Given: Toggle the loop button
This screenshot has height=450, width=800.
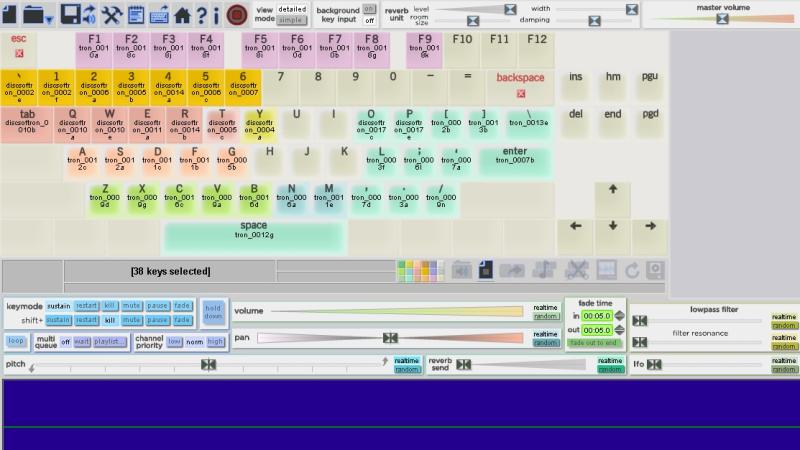Looking at the screenshot, I should point(16,341).
